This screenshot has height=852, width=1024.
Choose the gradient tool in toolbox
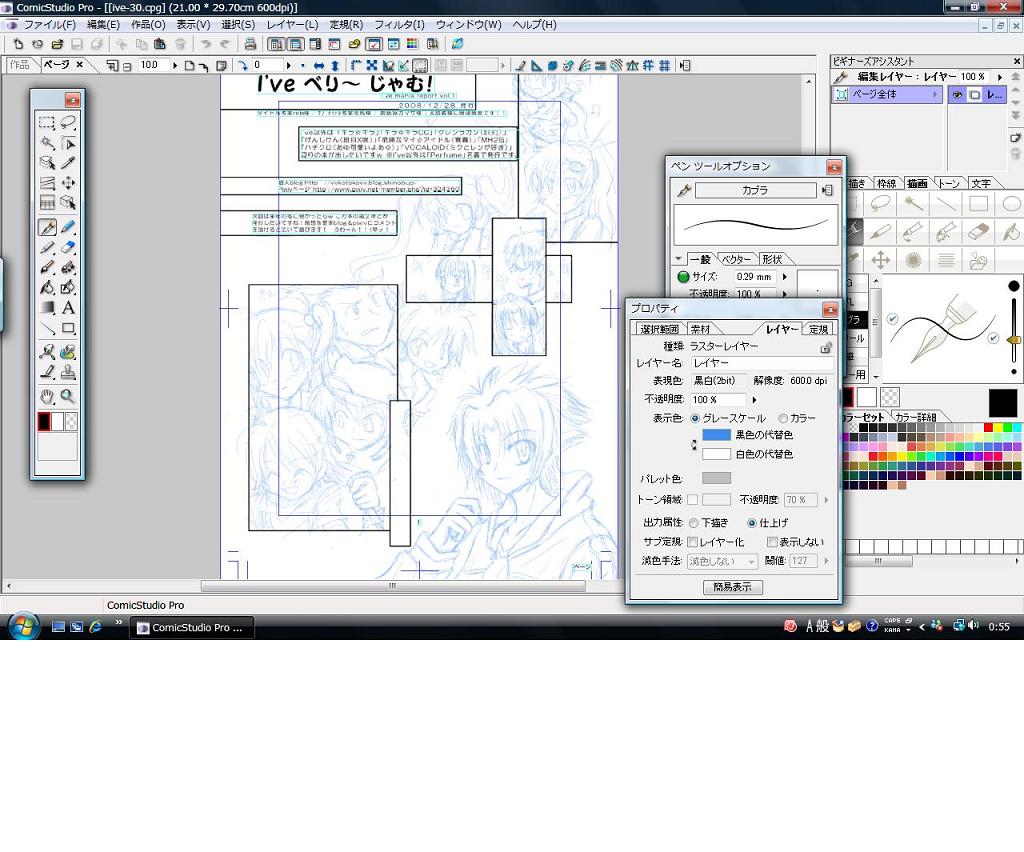[x=47, y=308]
